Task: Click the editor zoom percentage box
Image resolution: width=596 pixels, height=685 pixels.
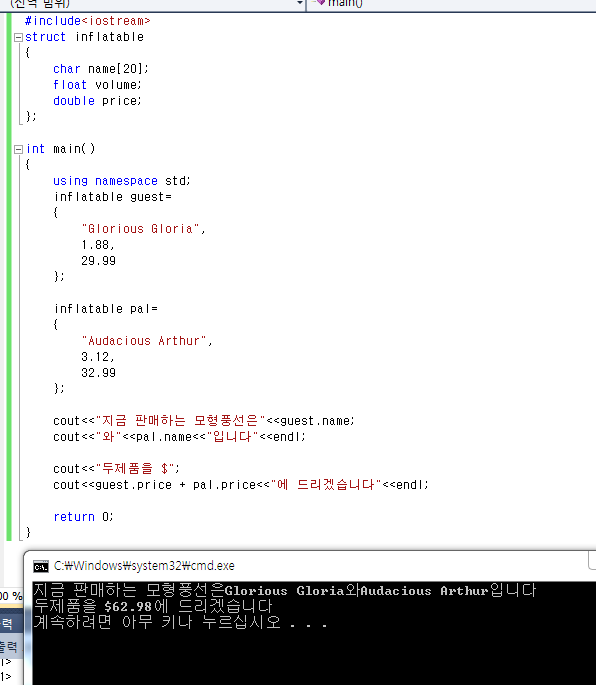Action: click(11, 596)
